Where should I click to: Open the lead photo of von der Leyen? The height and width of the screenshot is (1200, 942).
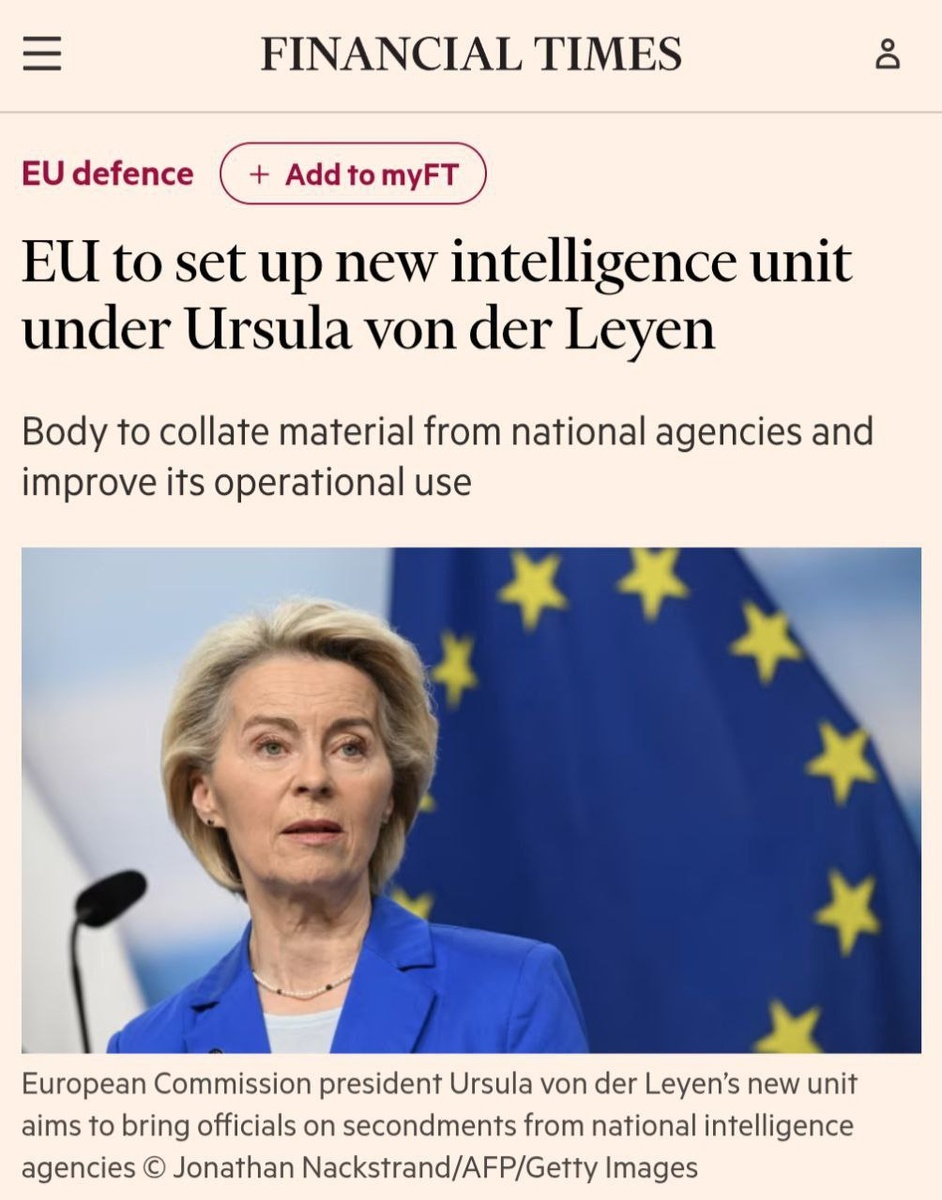tap(471, 800)
